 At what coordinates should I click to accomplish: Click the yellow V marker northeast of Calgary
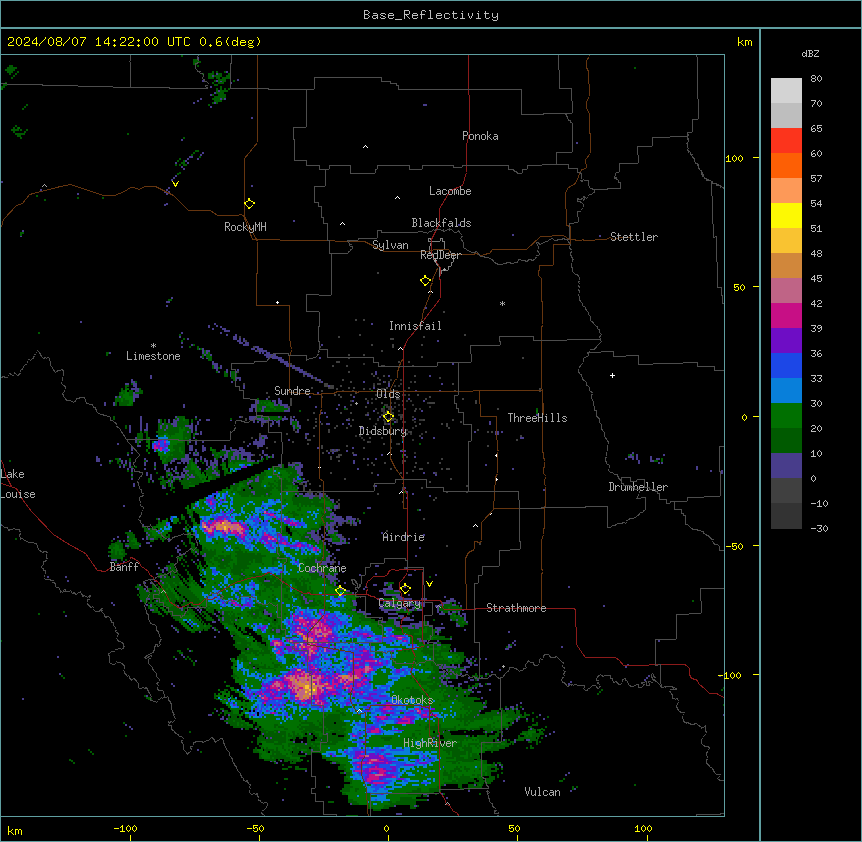pyautogui.click(x=429, y=584)
